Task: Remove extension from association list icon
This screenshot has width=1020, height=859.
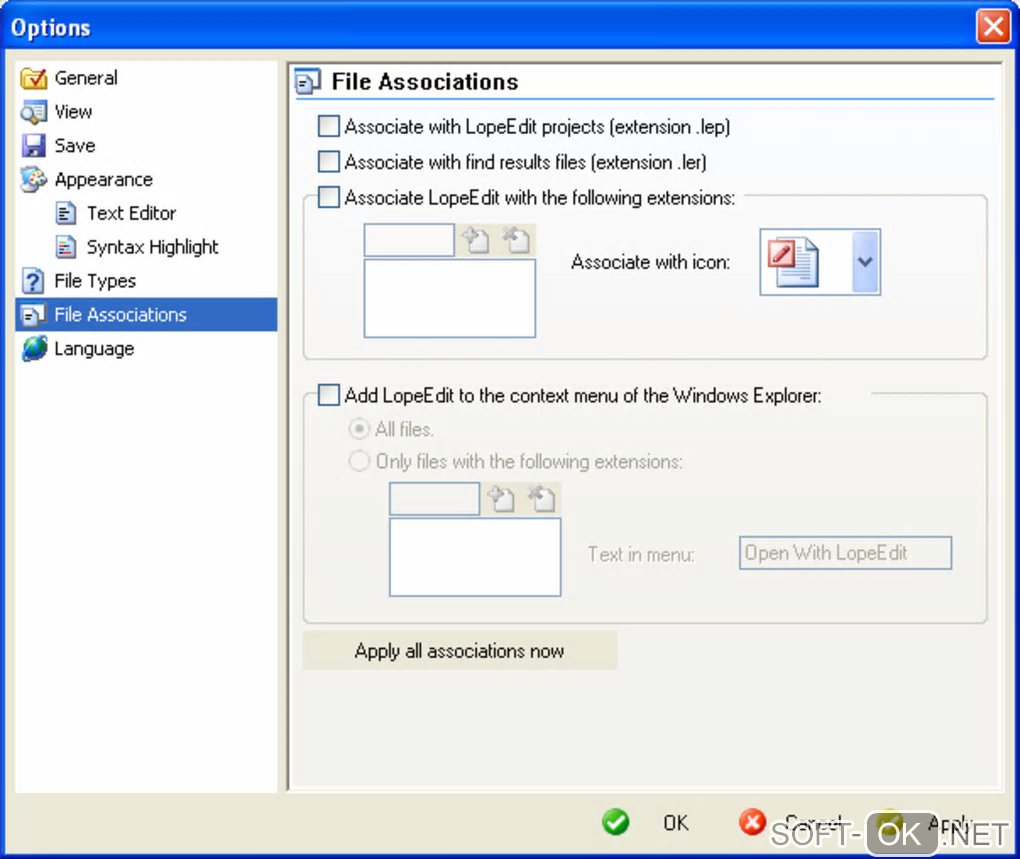Action: coord(517,240)
